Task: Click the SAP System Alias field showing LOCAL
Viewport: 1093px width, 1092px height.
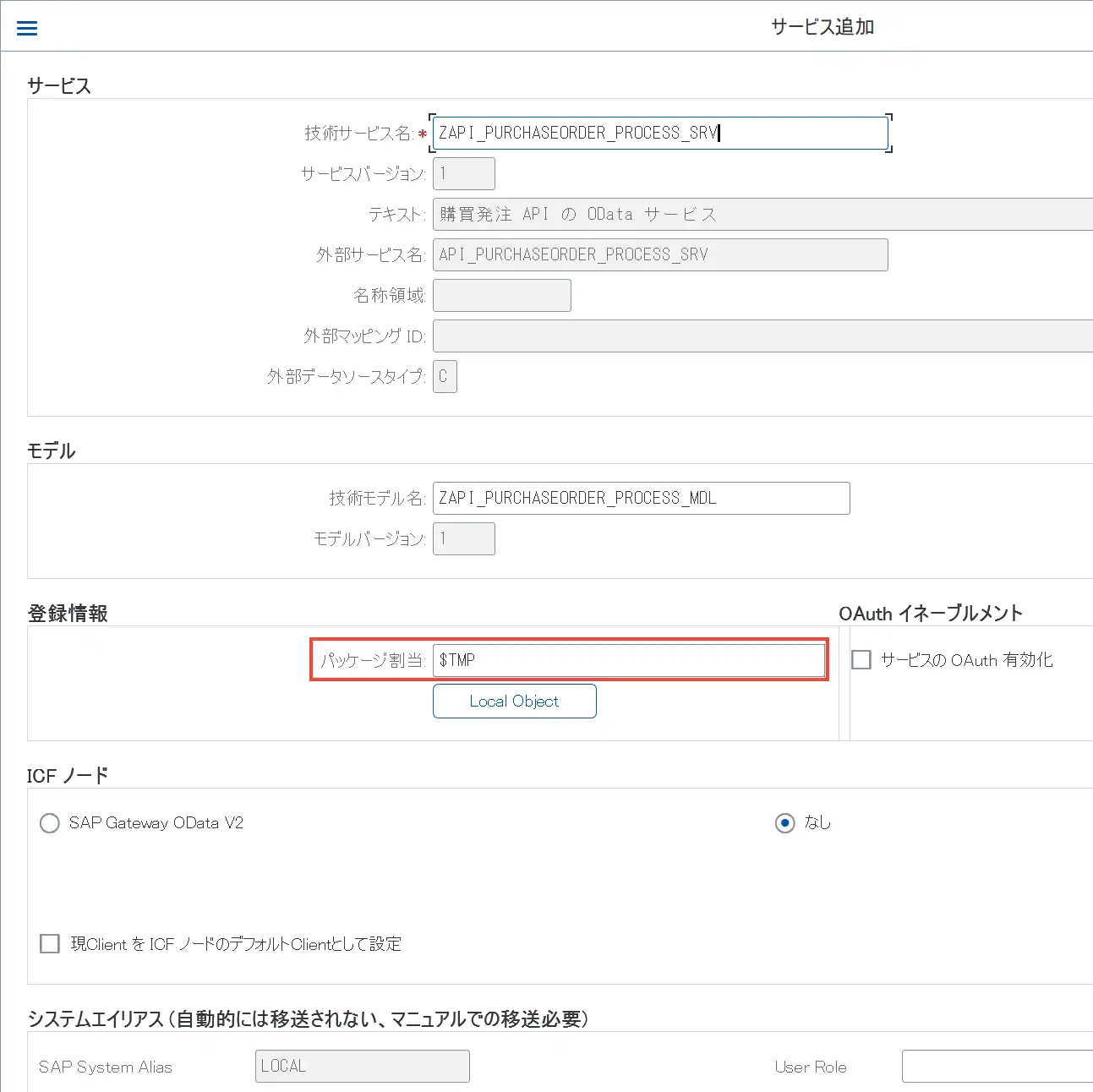Action: pos(362,1066)
